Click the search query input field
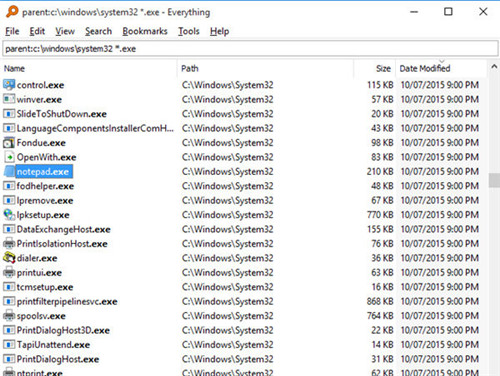 (250, 49)
